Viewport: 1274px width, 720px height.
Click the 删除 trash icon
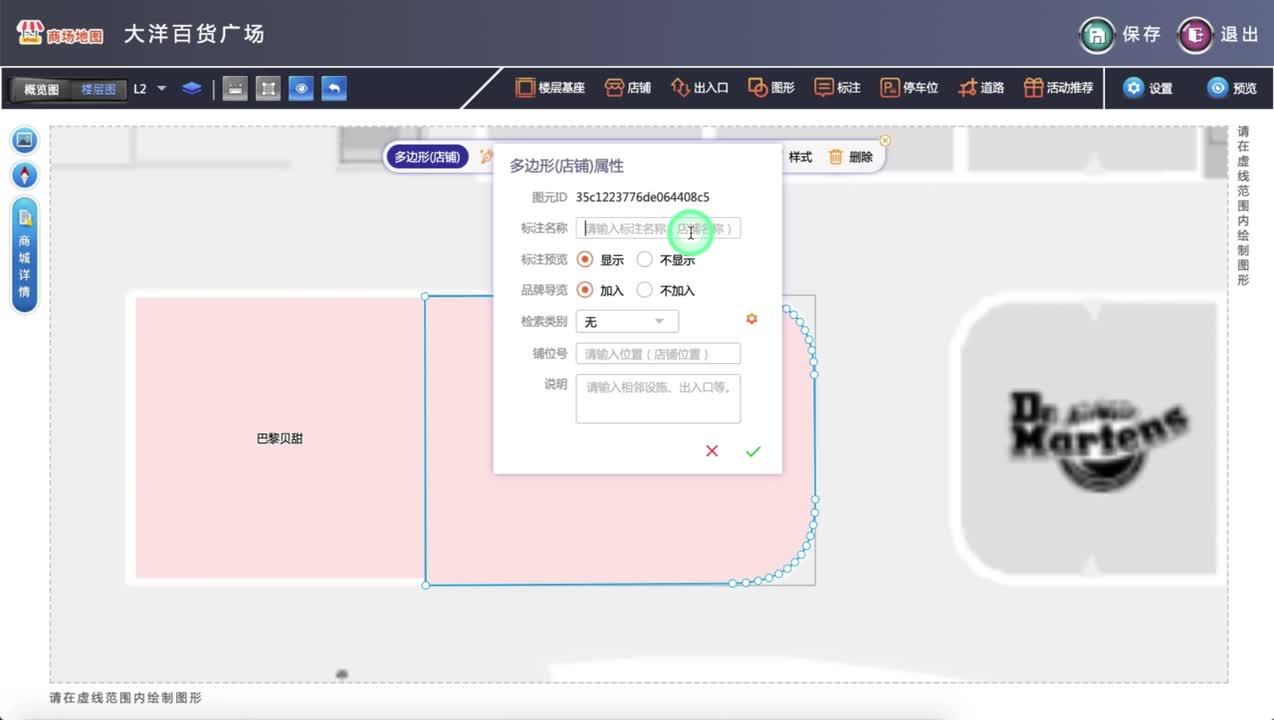tap(836, 157)
